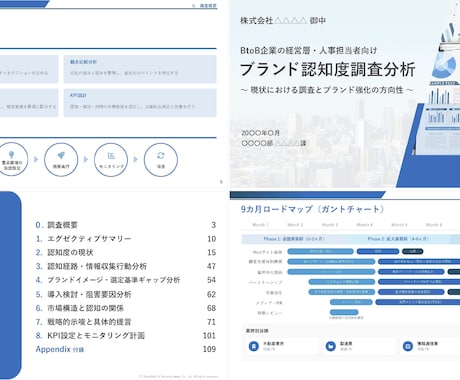Click the department line 〇〇〇〇部 △△△△課
This screenshot has width=460, height=380.
pos(274,143)
